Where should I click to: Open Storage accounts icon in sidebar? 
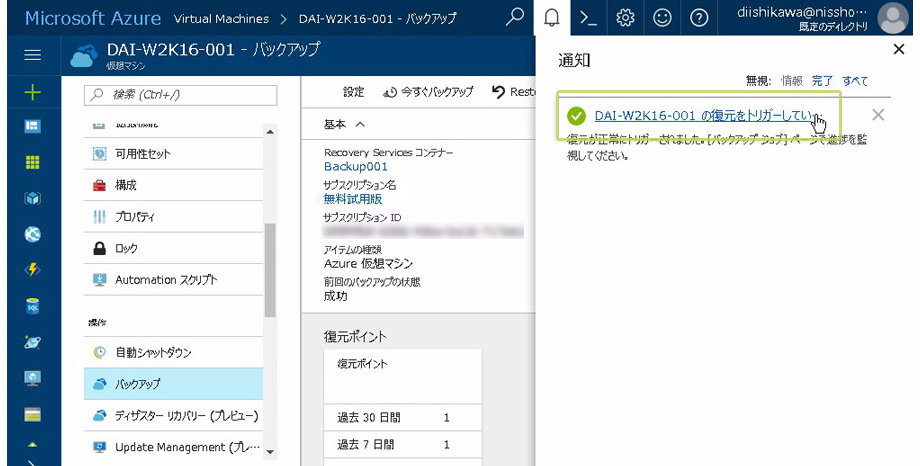(x=33, y=414)
